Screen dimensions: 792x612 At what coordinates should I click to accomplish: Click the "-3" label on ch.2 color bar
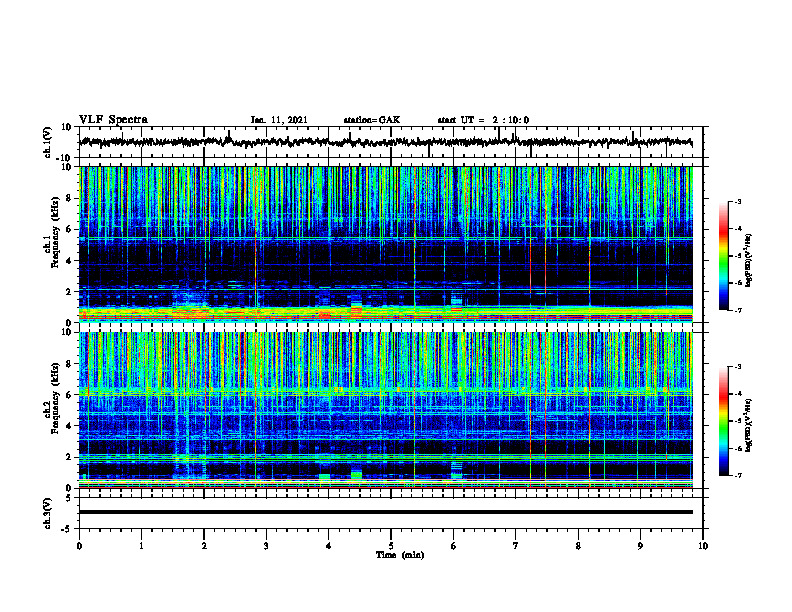[x=738, y=367]
